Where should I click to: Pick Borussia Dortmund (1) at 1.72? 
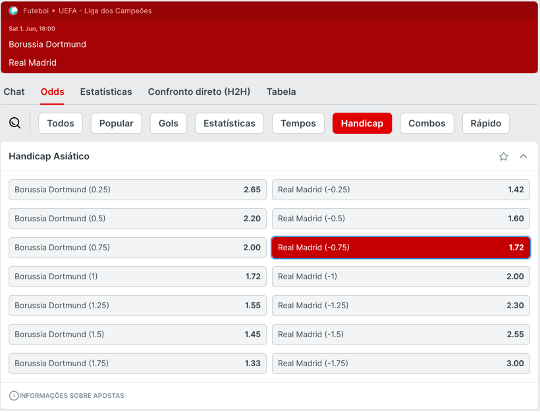(137, 276)
